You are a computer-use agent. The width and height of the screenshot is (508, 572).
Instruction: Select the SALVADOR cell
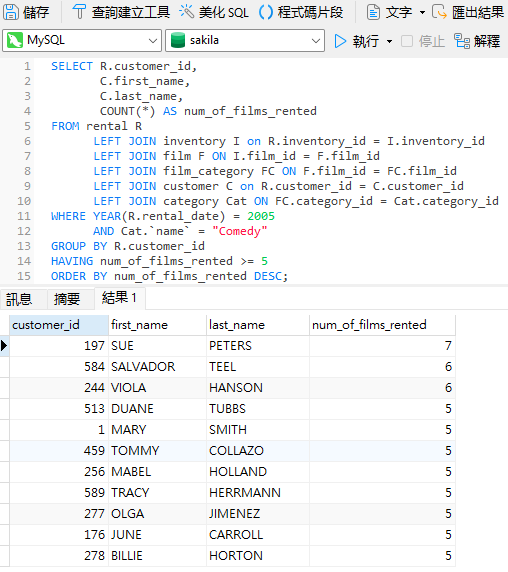point(158,367)
